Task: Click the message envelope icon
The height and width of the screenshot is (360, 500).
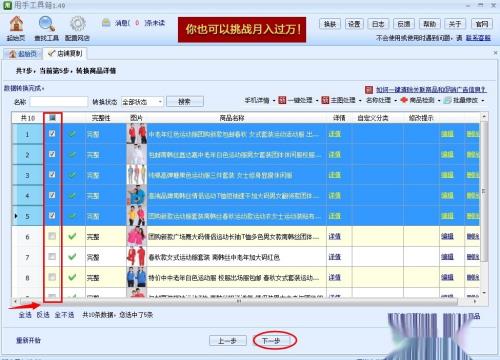Action: tap(106, 23)
